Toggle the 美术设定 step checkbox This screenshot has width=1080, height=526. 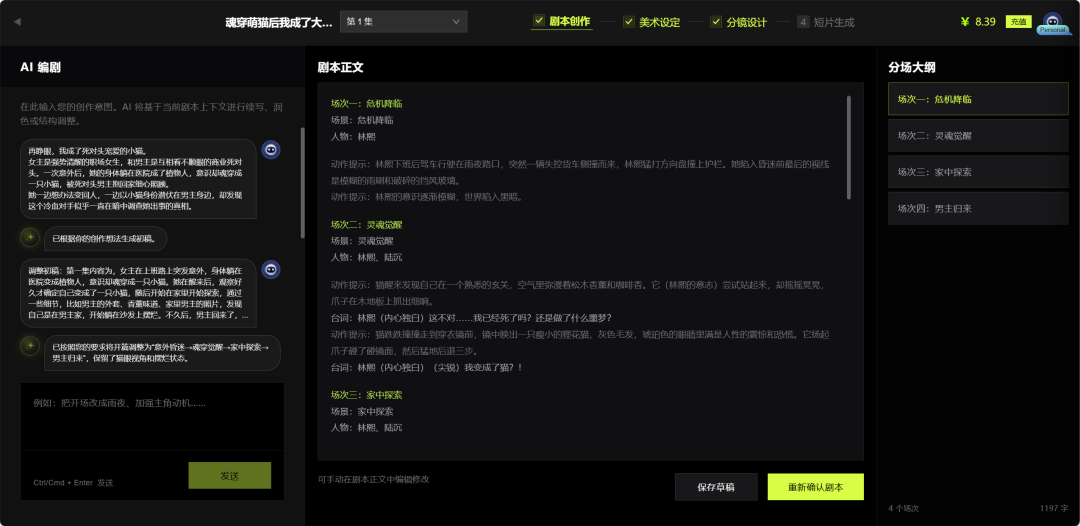coord(628,22)
